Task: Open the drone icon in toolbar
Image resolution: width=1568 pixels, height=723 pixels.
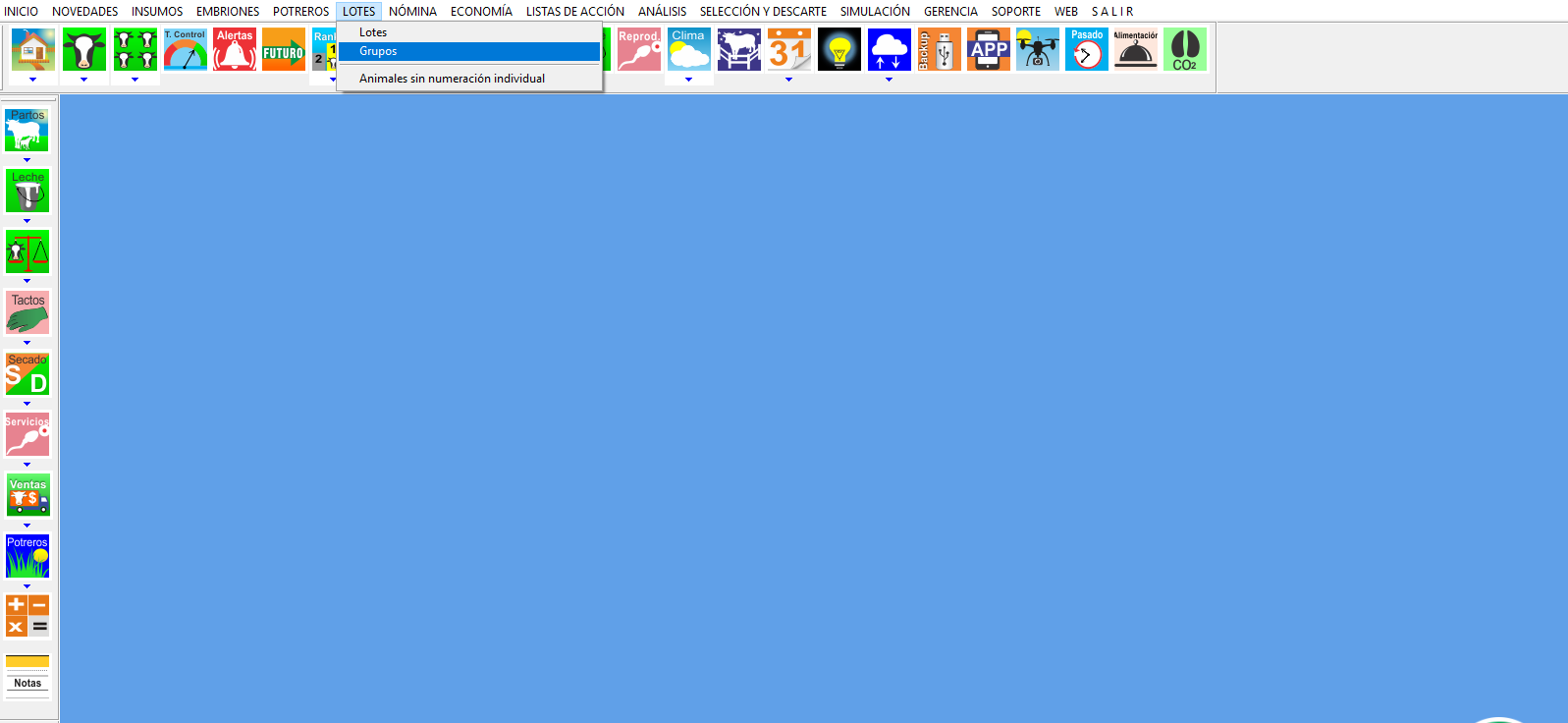Action: point(1038,49)
